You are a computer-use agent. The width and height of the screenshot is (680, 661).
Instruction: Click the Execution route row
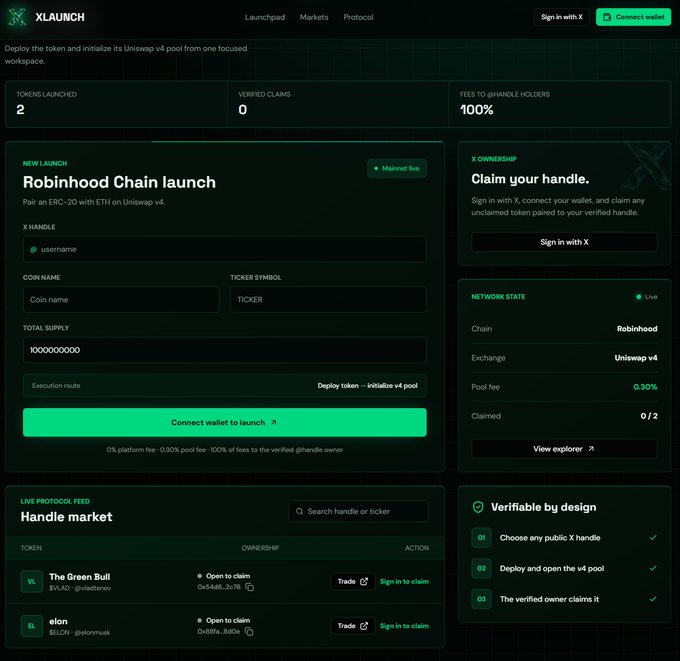coord(225,386)
